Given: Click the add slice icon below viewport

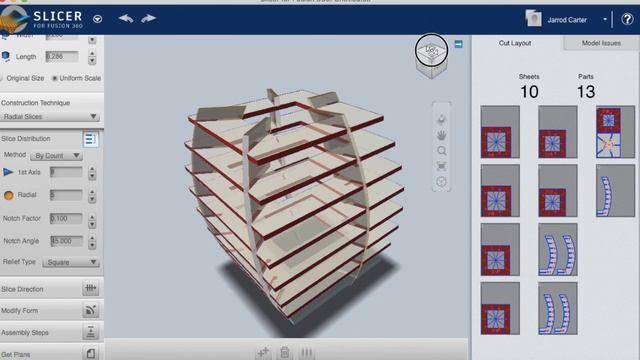Looking at the screenshot, I should click(x=263, y=352).
